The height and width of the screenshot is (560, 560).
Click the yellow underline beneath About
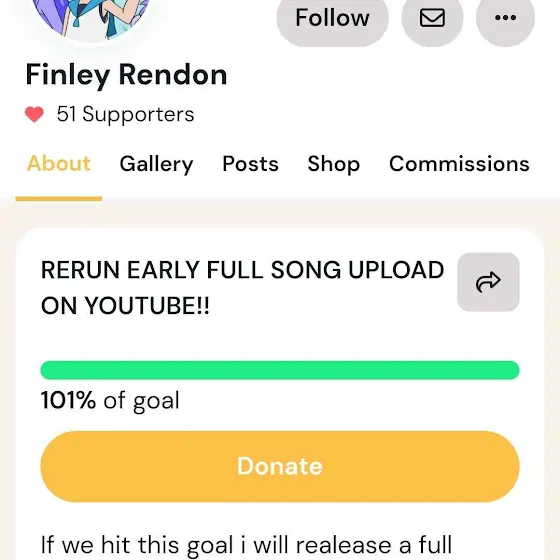(x=59, y=199)
